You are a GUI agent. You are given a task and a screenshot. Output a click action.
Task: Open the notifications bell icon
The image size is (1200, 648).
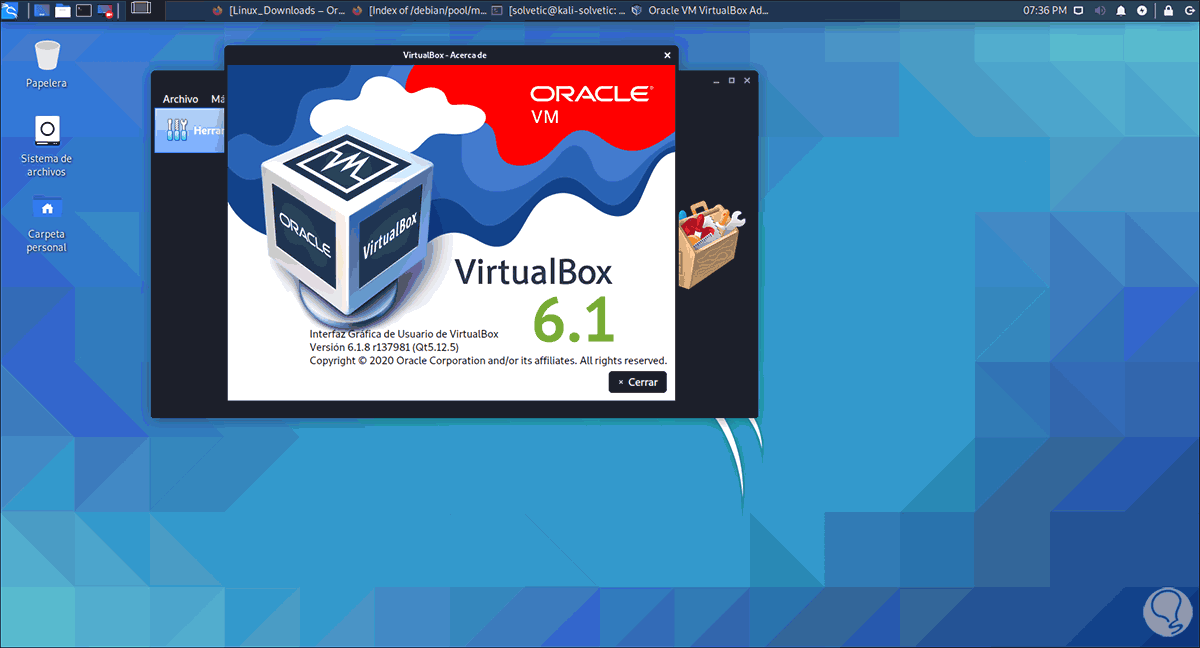click(1122, 10)
